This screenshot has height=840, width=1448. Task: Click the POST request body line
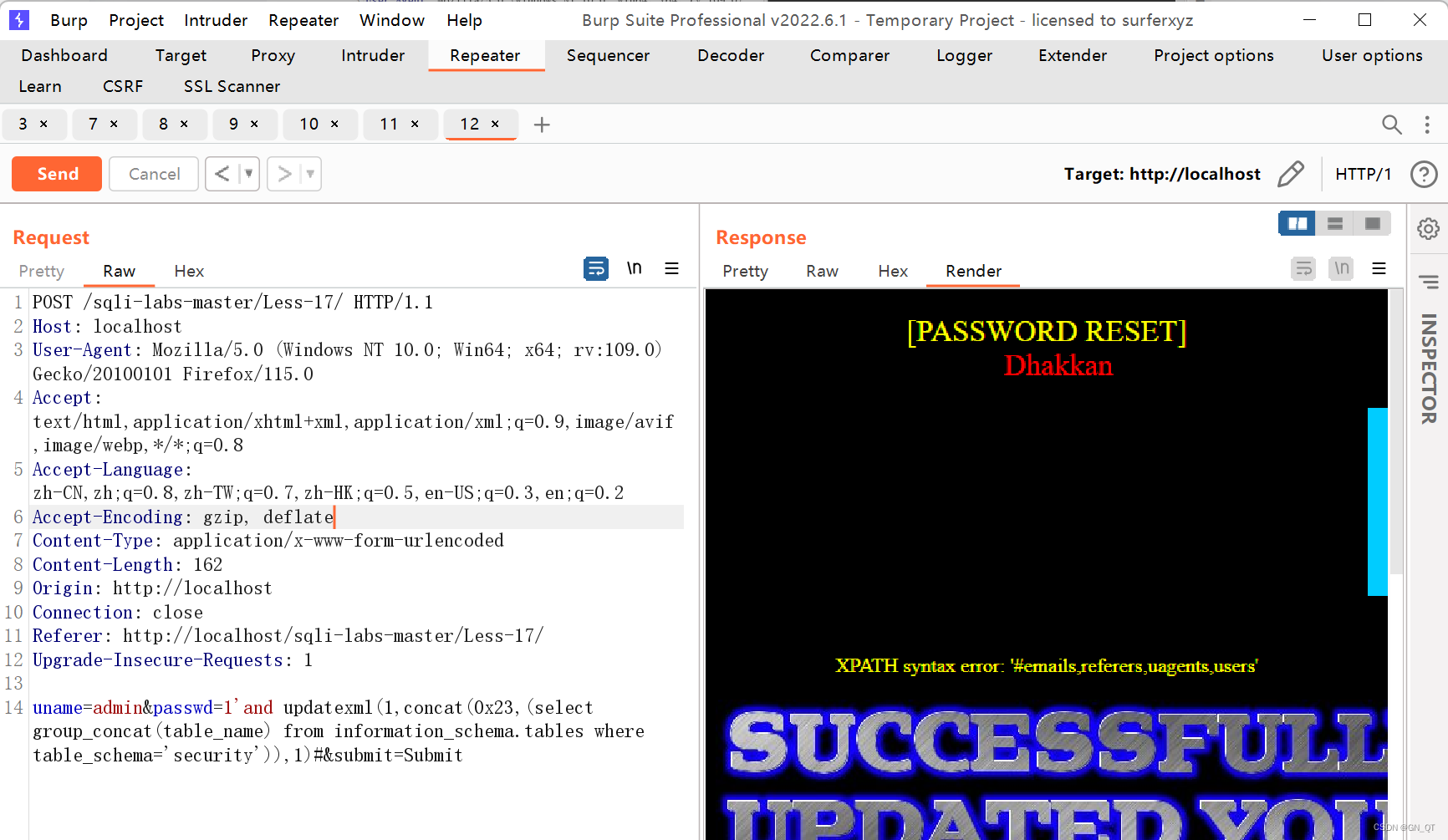click(339, 731)
